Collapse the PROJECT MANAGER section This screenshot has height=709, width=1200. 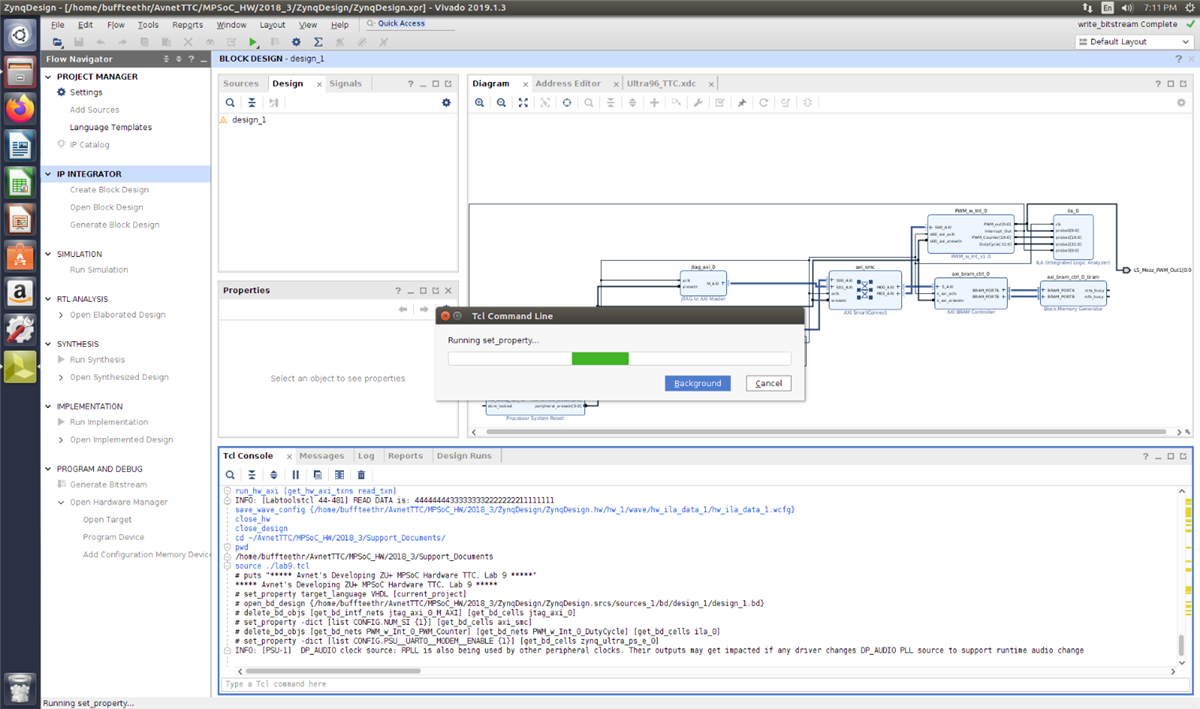coord(50,77)
